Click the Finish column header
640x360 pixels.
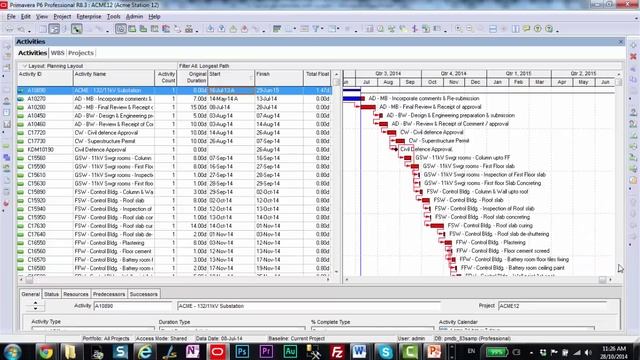279,78
